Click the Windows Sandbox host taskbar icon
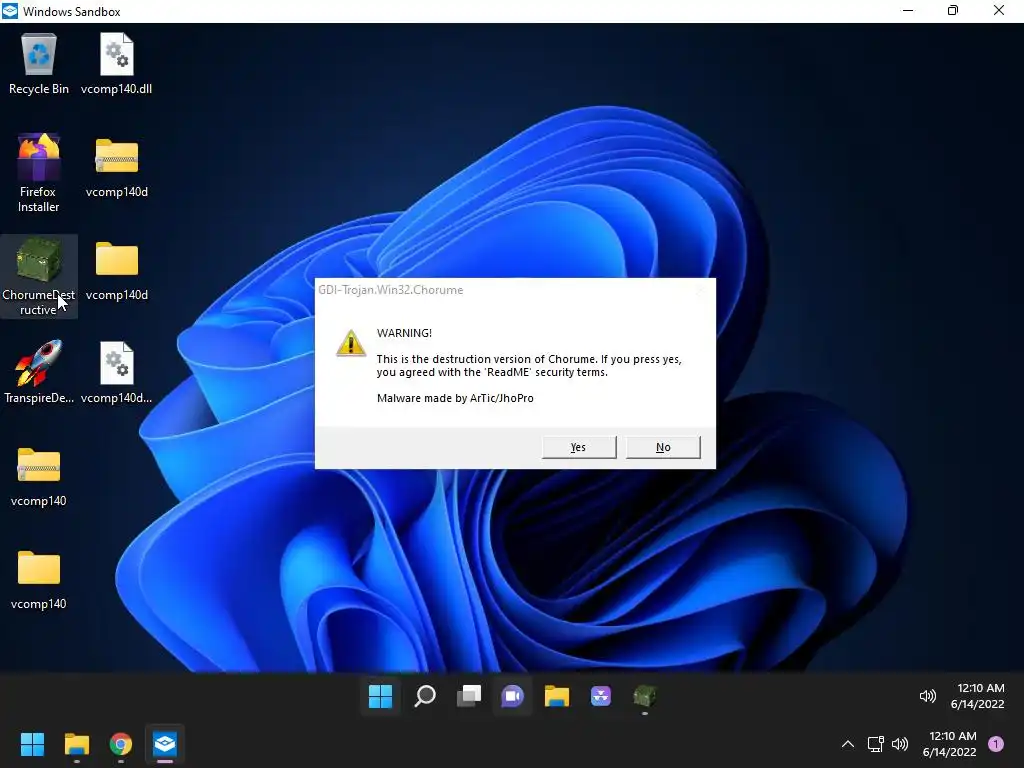The height and width of the screenshot is (768, 1024). (165, 744)
